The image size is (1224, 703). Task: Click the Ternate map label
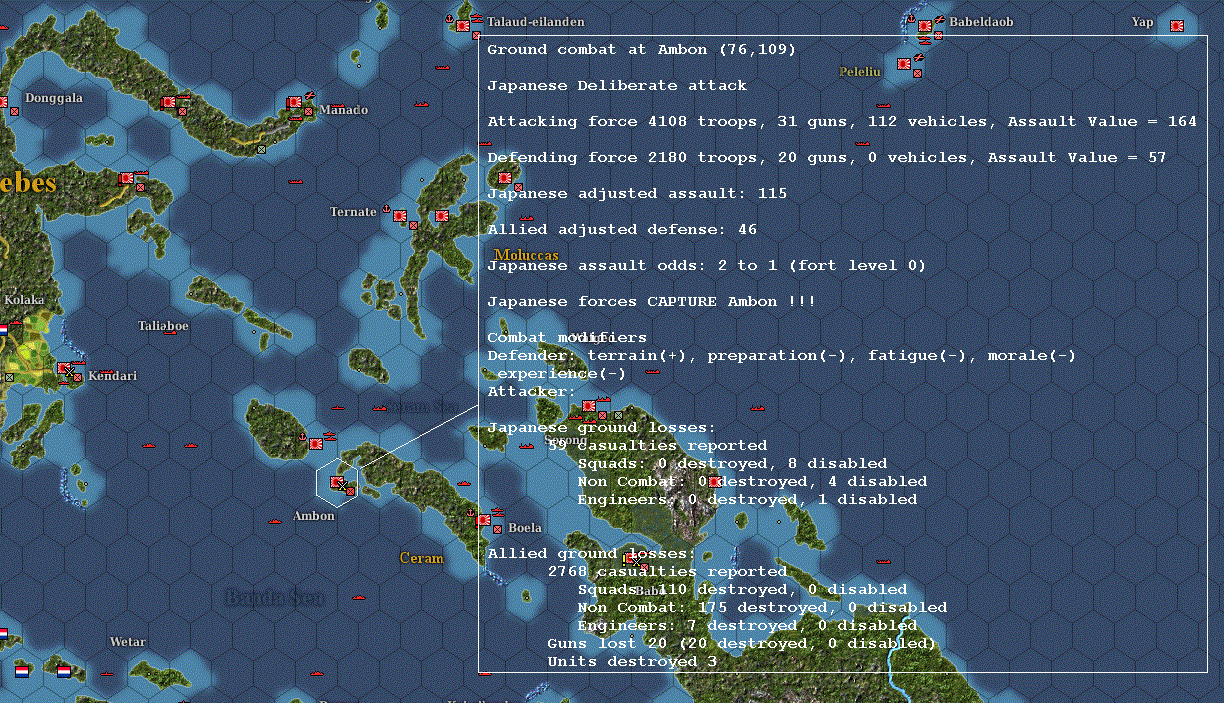coord(354,212)
